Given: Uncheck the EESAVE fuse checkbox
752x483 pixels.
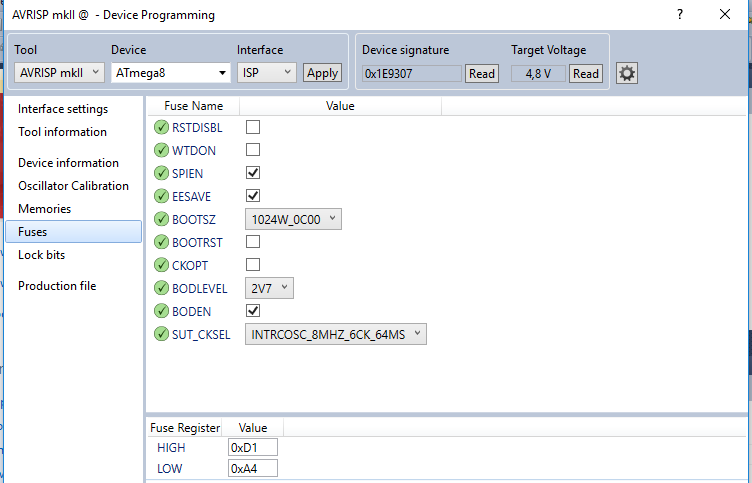Looking at the screenshot, I should tap(253, 196).
